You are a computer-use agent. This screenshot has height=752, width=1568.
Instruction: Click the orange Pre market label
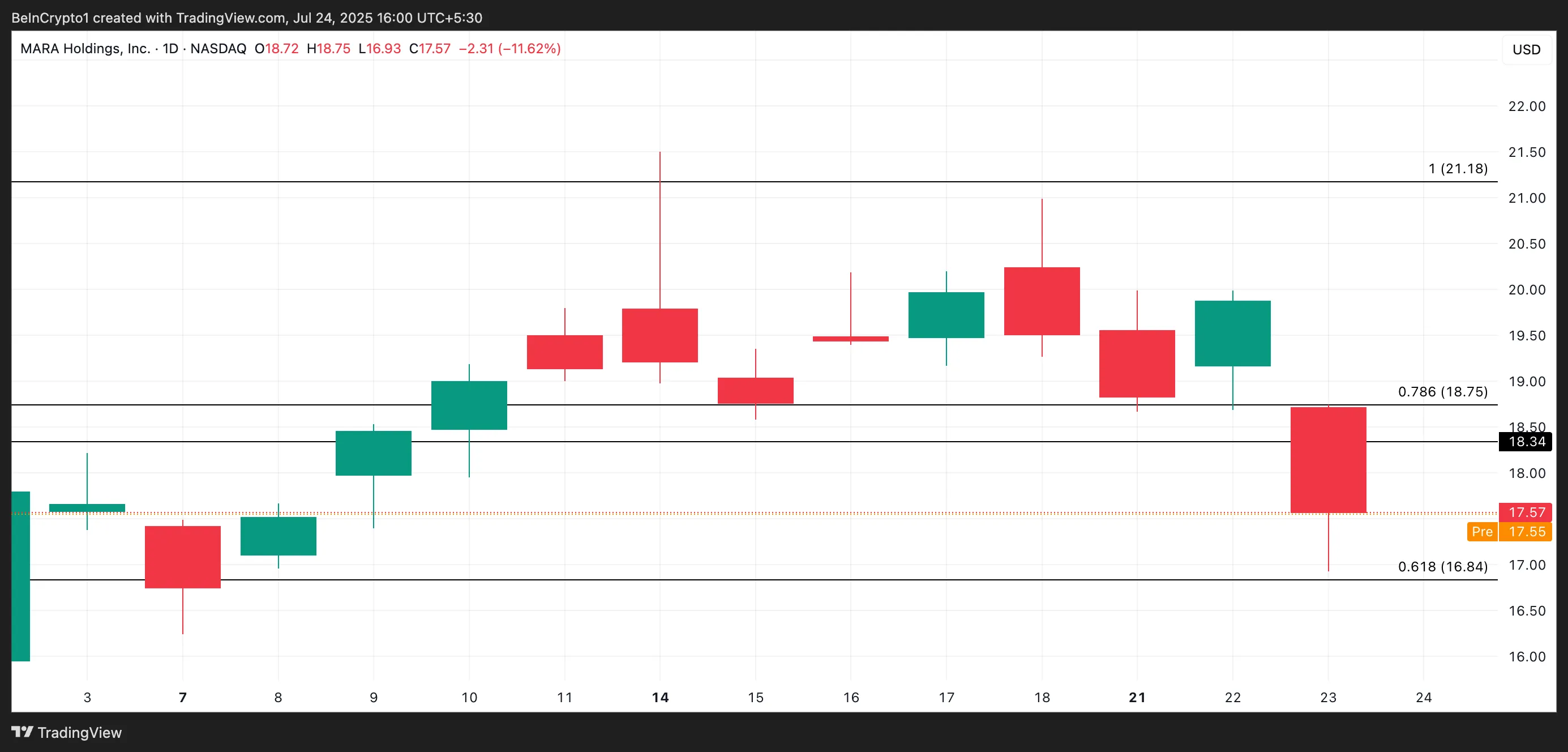click(1481, 532)
